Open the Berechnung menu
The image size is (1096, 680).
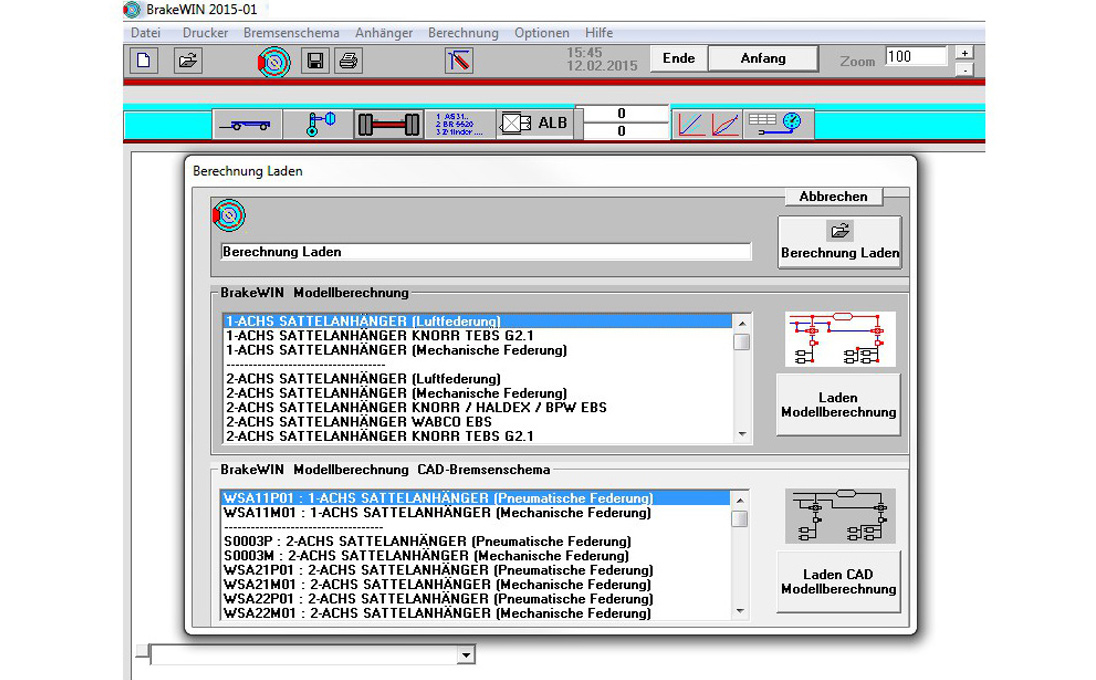point(463,33)
